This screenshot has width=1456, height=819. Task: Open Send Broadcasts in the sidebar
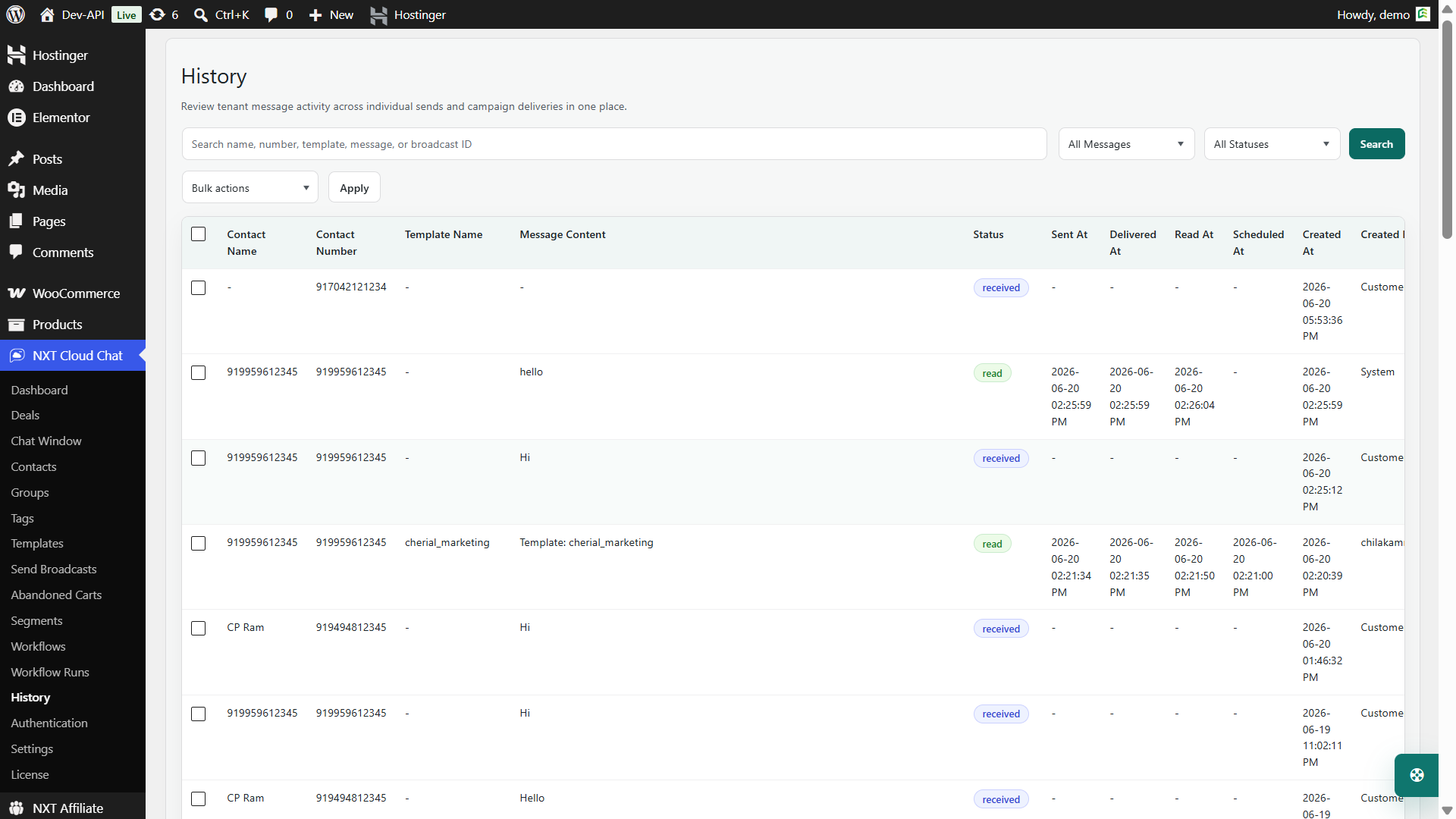click(x=54, y=570)
